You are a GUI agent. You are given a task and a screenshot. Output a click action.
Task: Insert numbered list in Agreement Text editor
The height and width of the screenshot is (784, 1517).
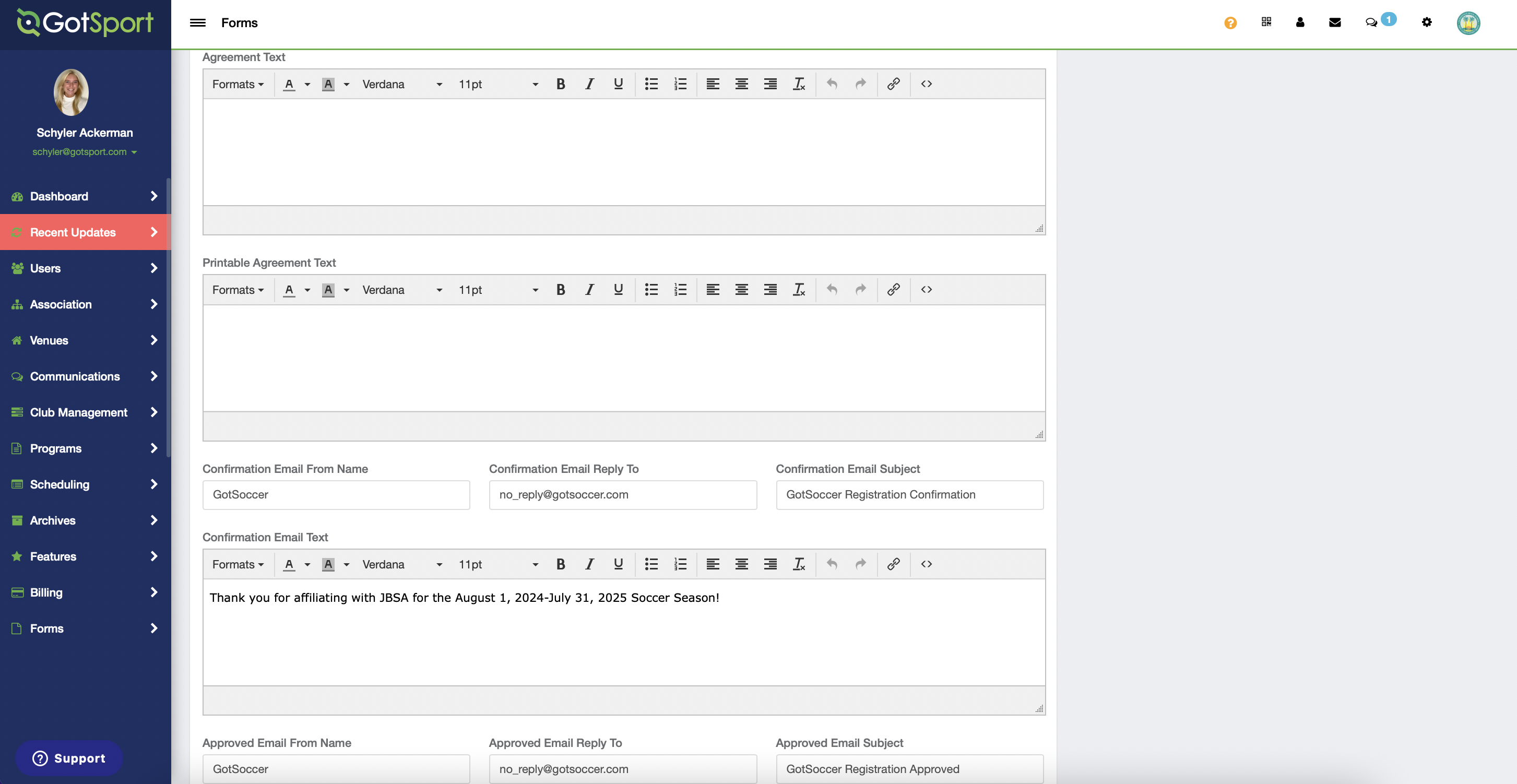pyautogui.click(x=680, y=84)
